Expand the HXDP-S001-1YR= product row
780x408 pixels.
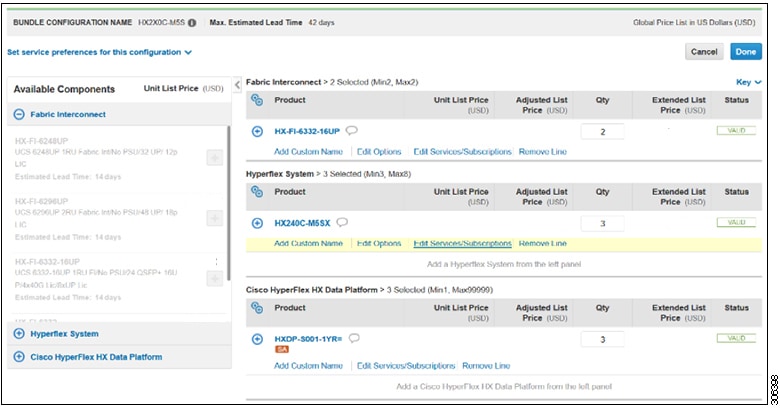(x=257, y=339)
